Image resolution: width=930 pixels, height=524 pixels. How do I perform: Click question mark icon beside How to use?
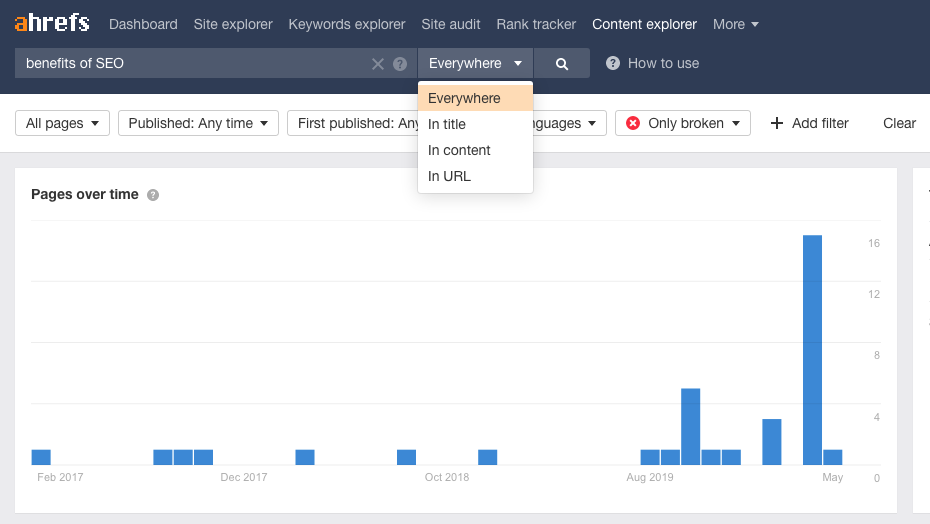(x=613, y=63)
